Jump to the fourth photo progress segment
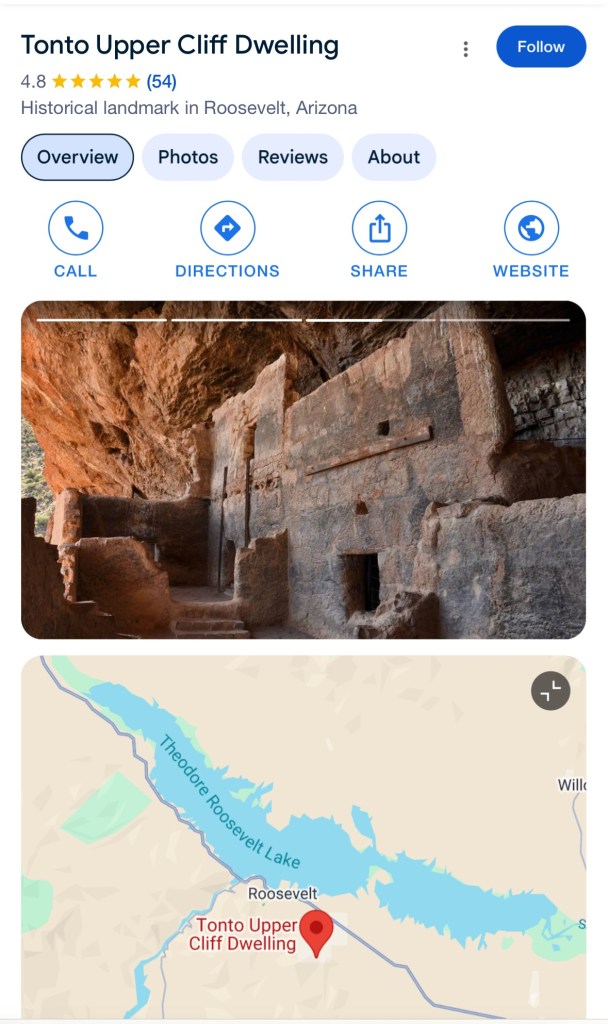The image size is (608, 1024). tap(505, 320)
